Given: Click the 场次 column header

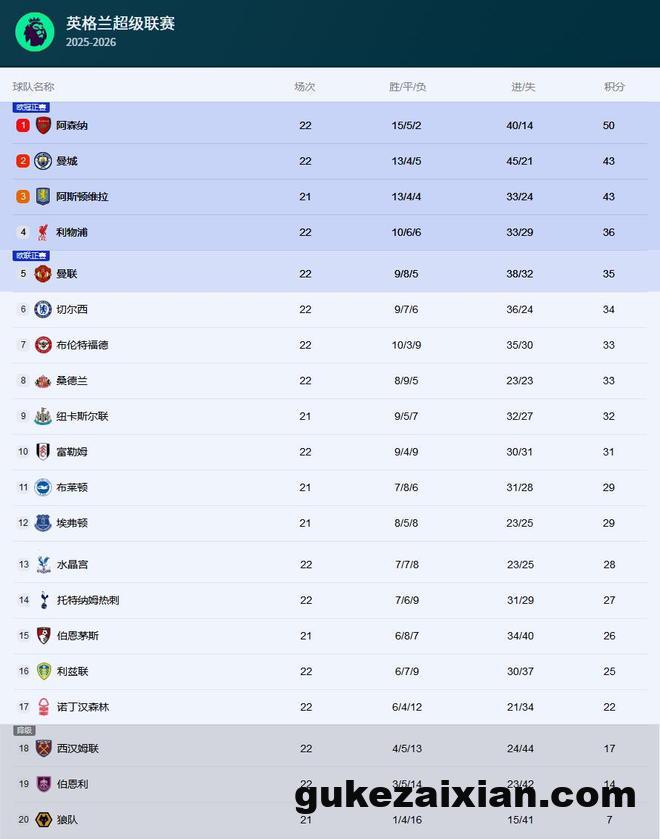Looking at the screenshot, I should point(305,87).
